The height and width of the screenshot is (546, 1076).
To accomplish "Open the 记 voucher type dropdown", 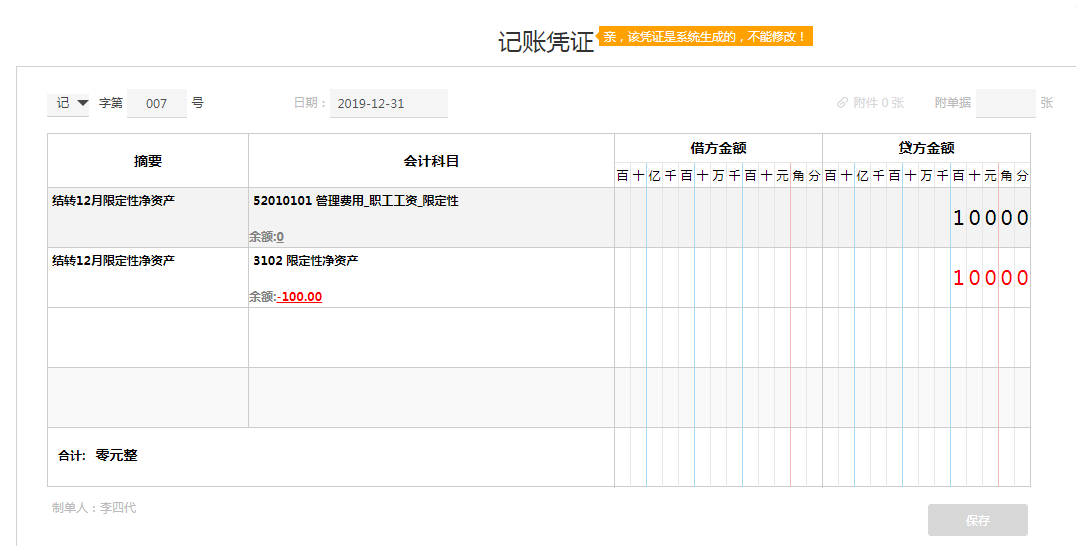I will 68,103.
